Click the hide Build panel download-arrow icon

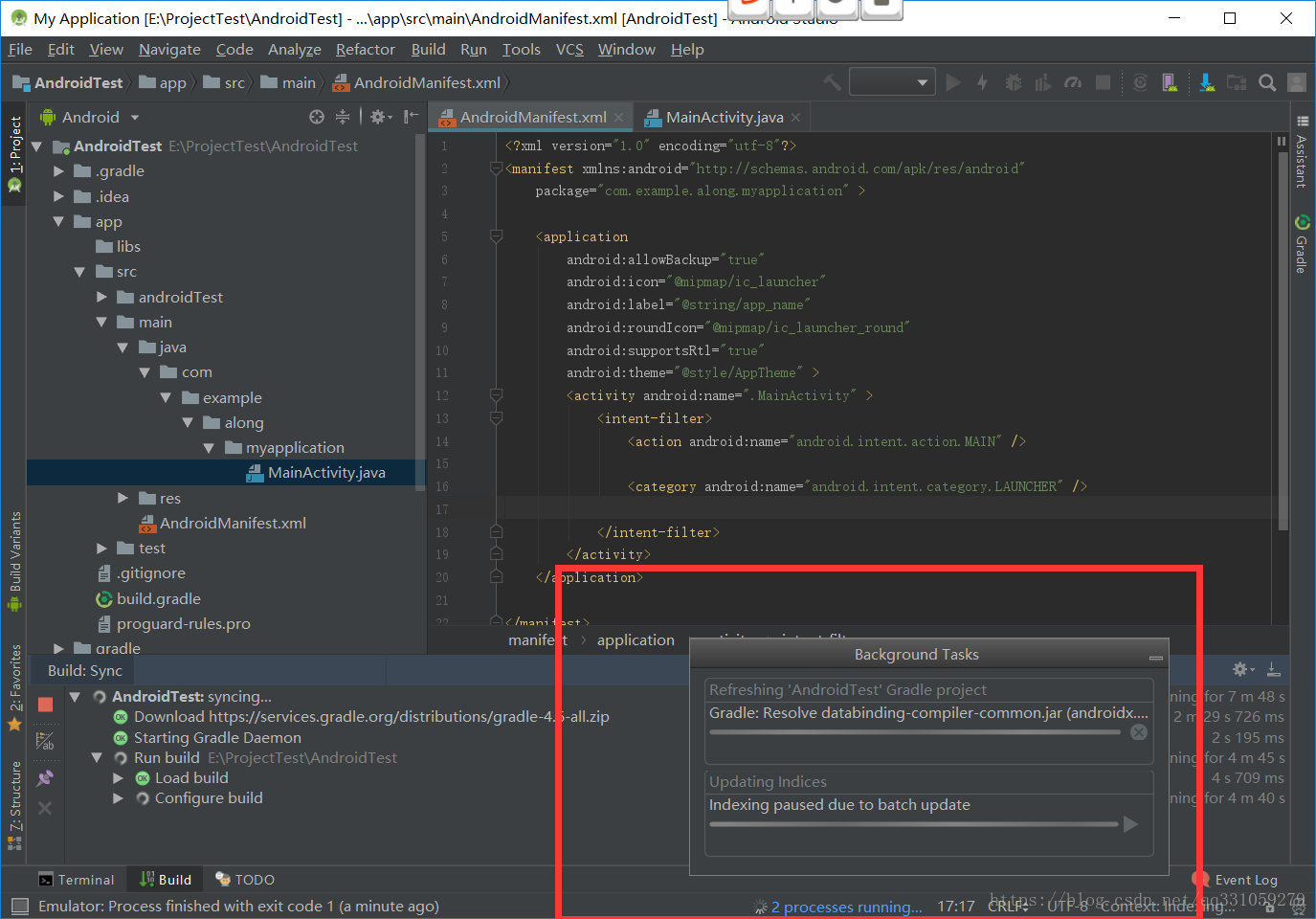(1273, 669)
